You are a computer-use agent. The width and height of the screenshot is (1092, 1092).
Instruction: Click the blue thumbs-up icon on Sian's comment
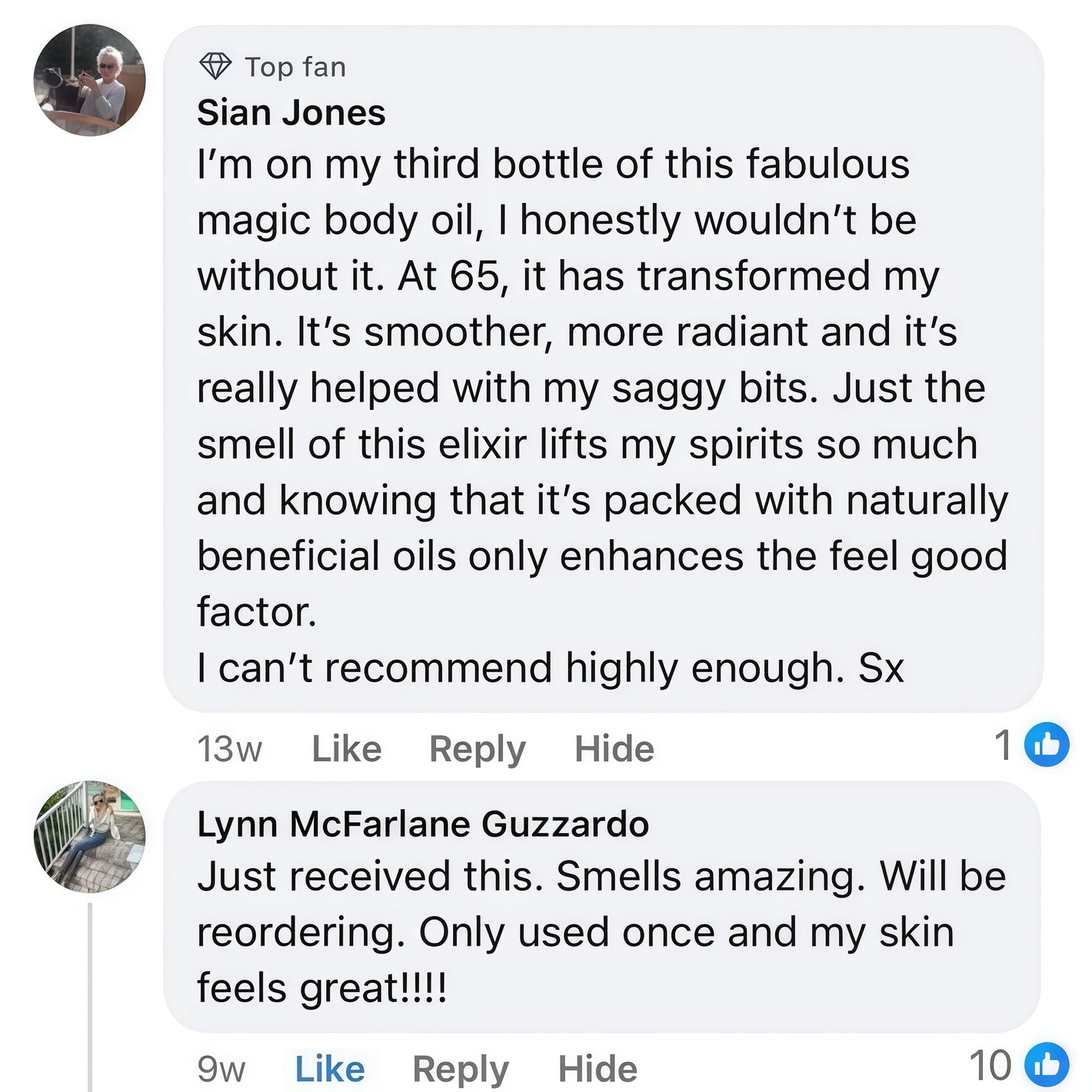coord(1047,744)
